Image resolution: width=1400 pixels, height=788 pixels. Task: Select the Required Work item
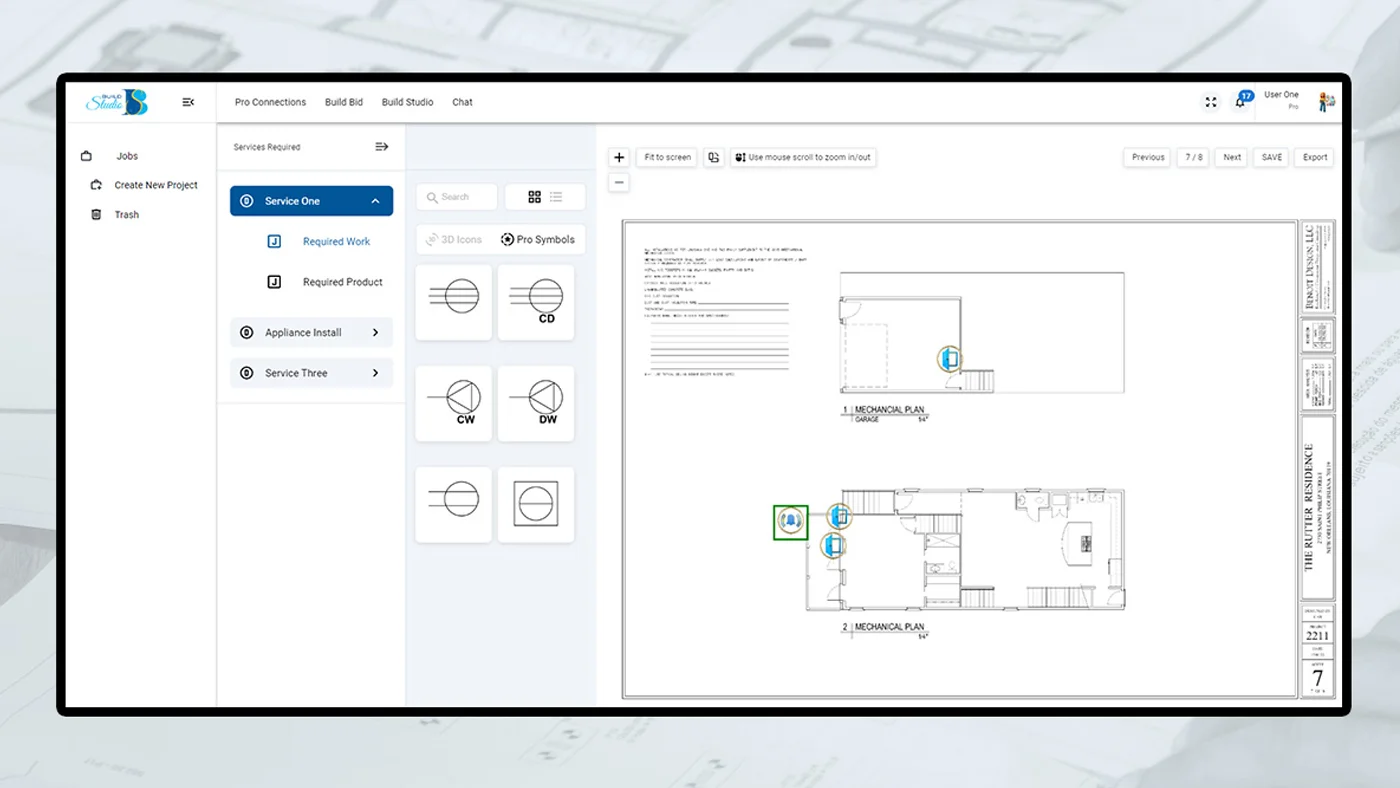pos(336,241)
